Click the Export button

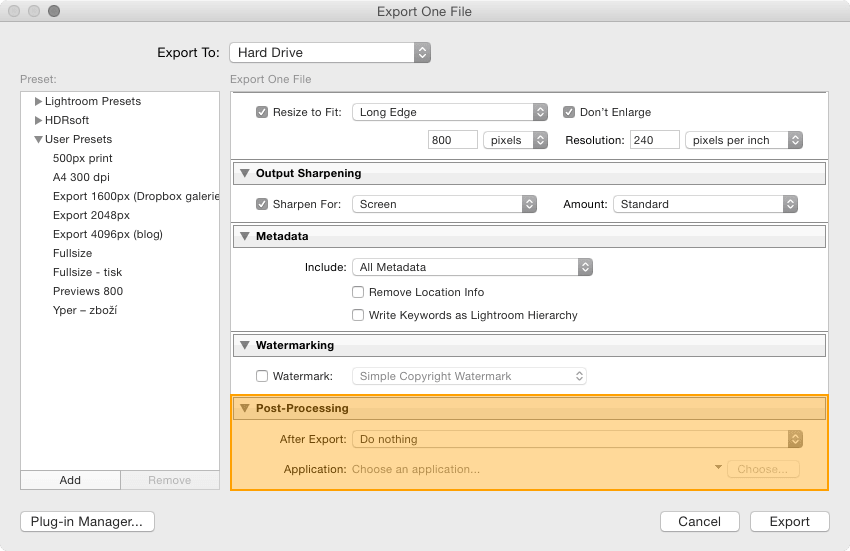(x=789, y=521)
